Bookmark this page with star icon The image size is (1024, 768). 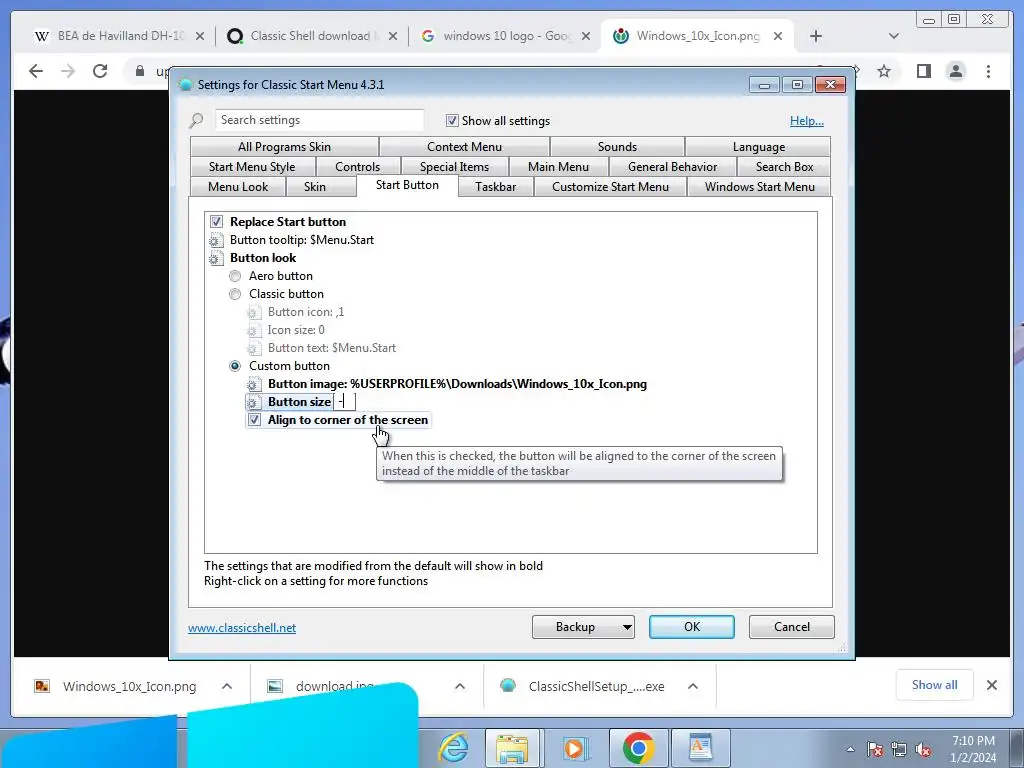884,71
